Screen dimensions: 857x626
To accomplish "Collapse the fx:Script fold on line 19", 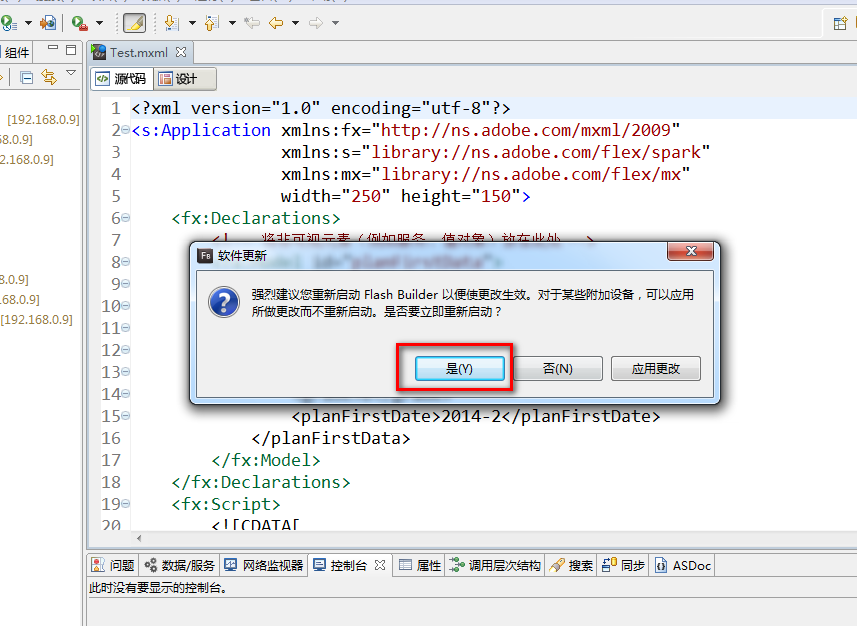I will coord(126,504).
